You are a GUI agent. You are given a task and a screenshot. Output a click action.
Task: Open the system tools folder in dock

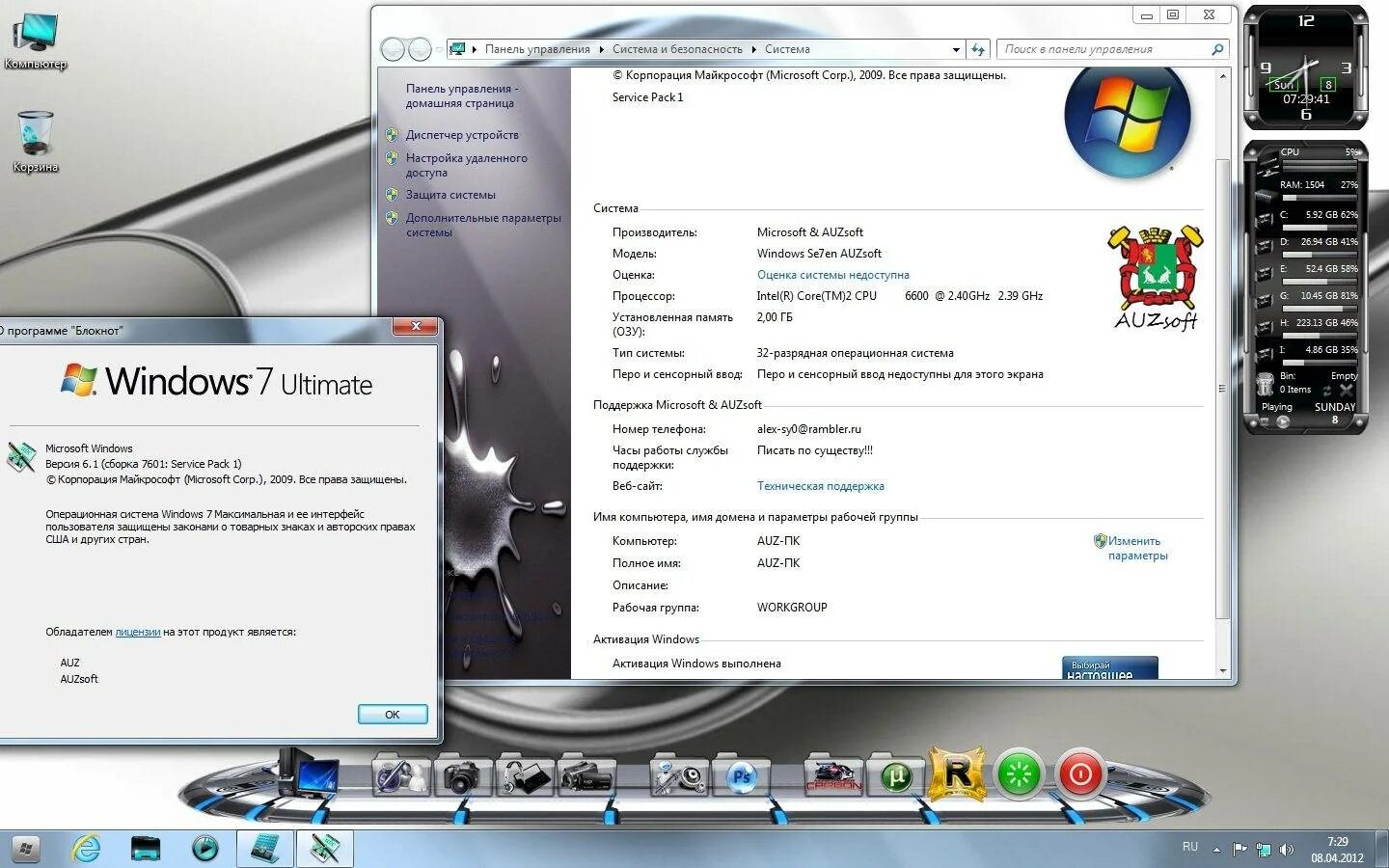[x=679, y=775]
